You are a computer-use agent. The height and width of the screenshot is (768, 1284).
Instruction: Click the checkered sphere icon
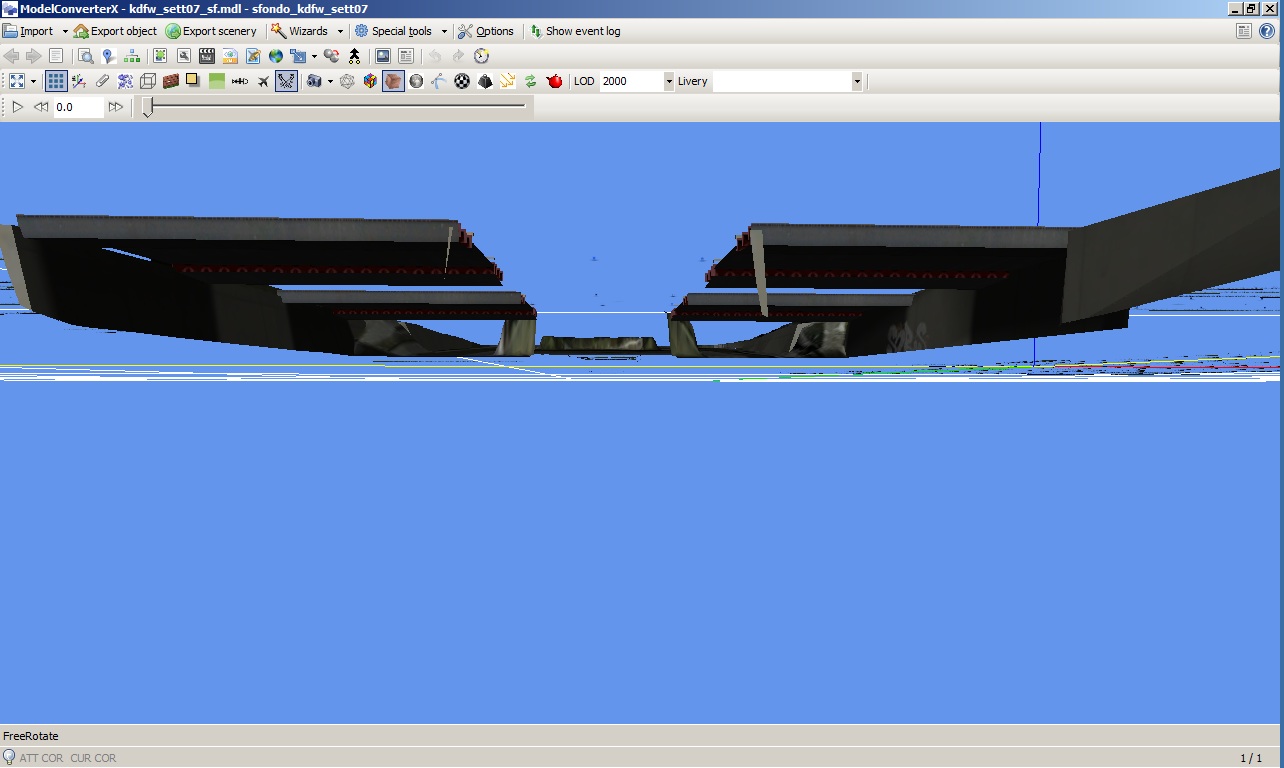(x=461, y=81)
